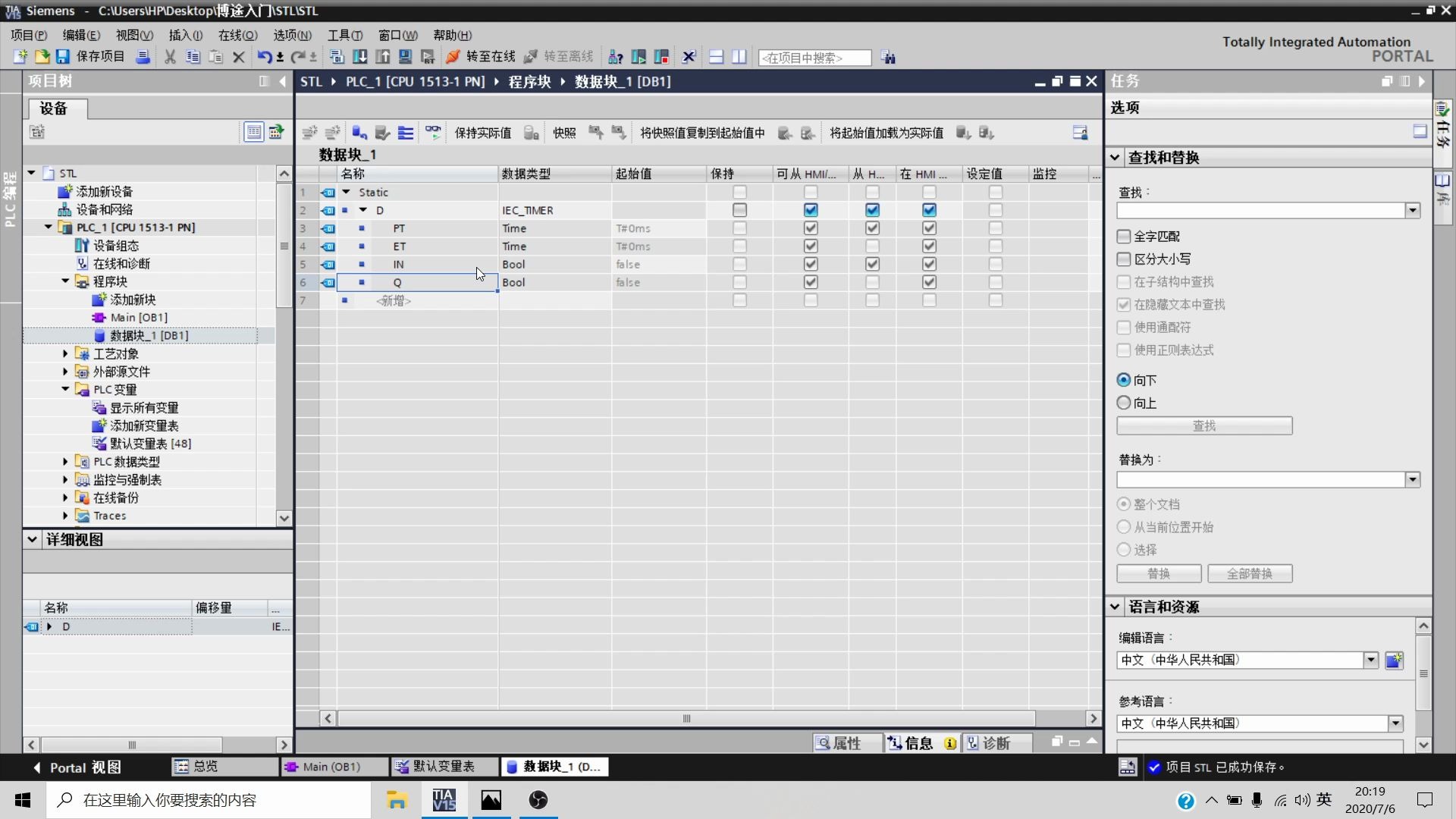Open the 编辑语言 language dropdown
Viewport: 1456px width, 819px height.
coord(1370,660)
